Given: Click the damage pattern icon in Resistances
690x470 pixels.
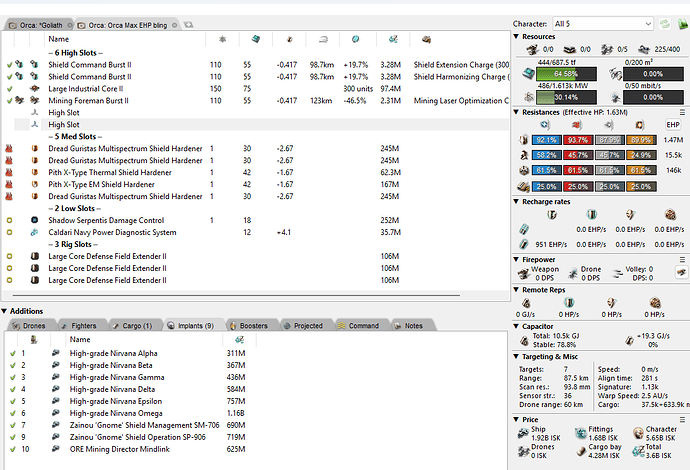Looking at the screenshot, I should click(523, 187).
